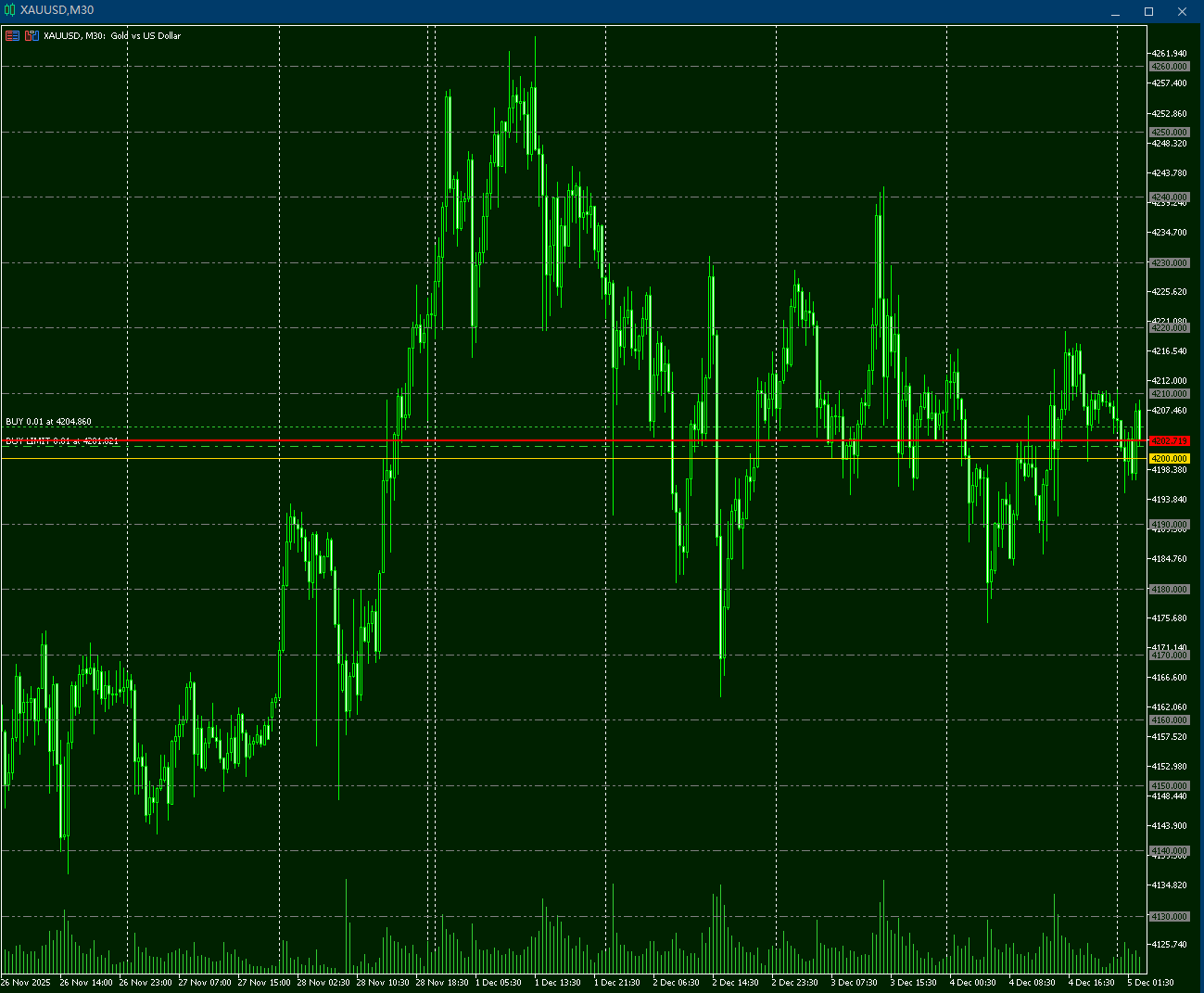Click the candlestick chart icon in title bar
This screenshot has height=993, width=1204.
9,10
